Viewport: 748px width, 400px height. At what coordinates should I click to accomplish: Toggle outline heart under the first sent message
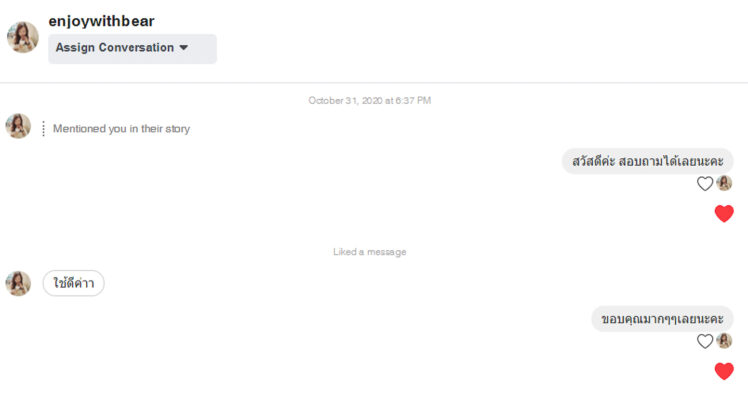tap(705, 184)
